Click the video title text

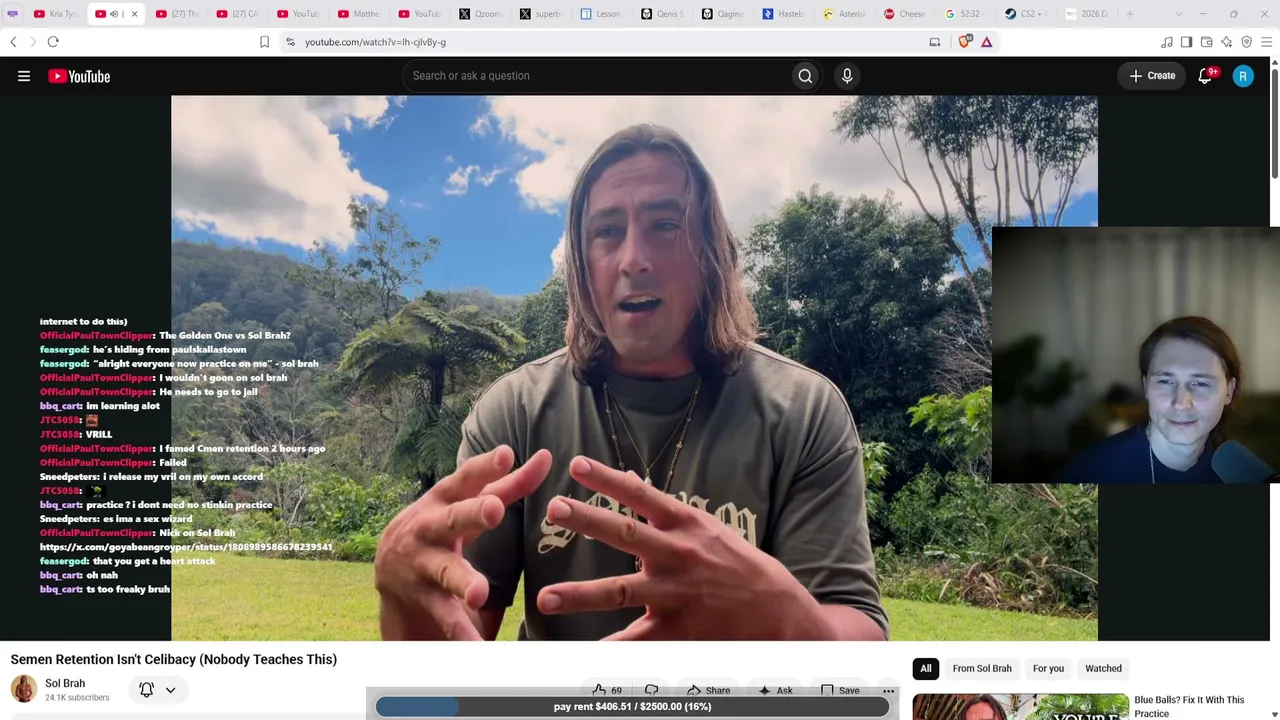pos(174,660)
